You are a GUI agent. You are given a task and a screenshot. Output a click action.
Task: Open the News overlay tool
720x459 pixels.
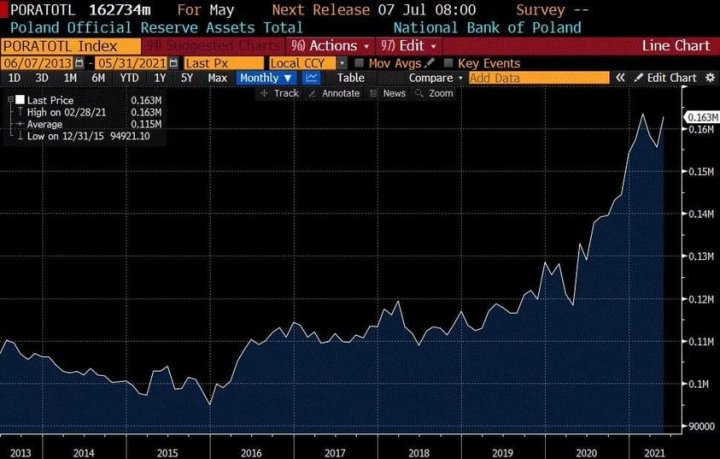point(388,93)
